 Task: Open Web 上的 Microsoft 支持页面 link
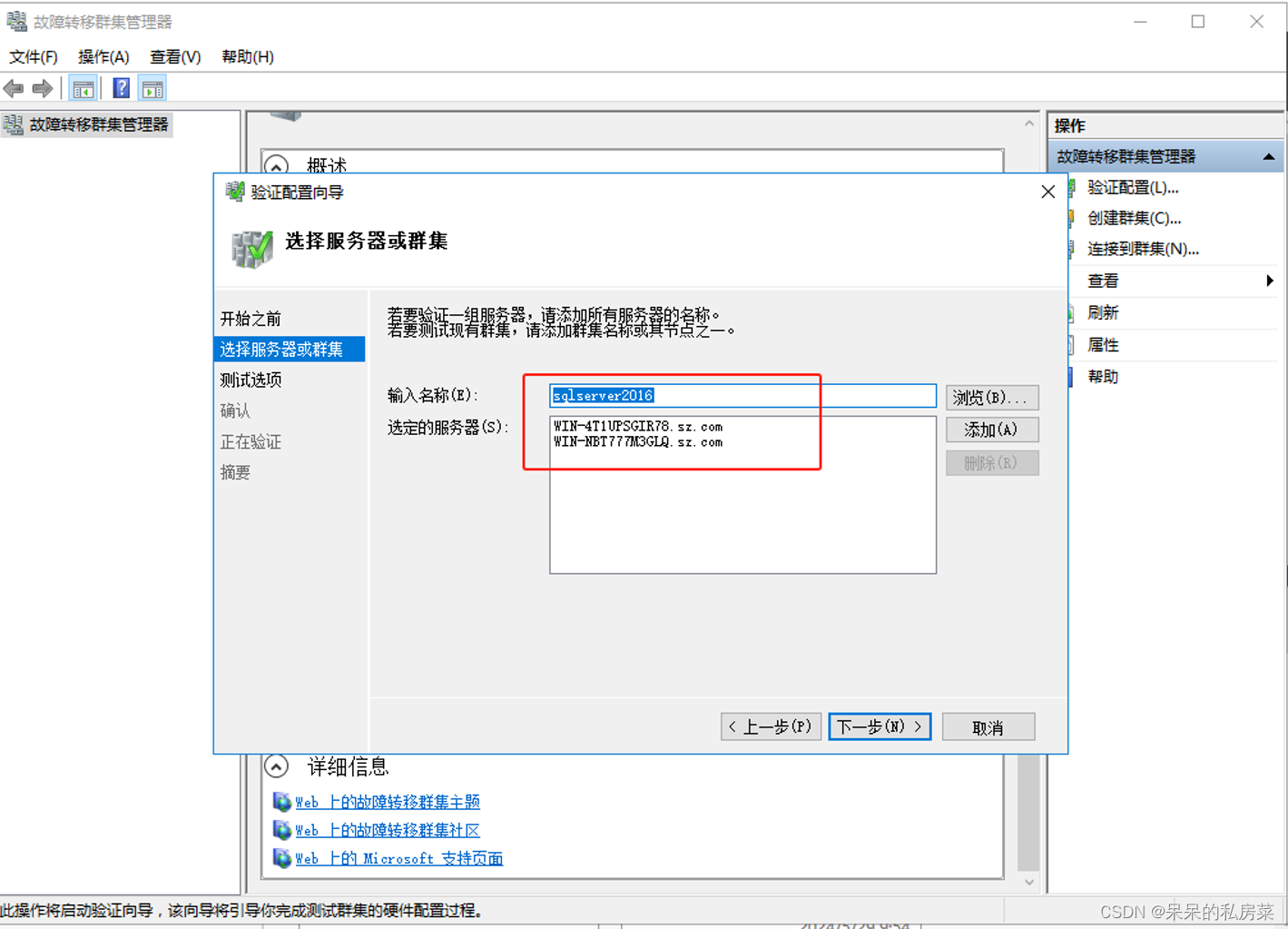[399, 858]
